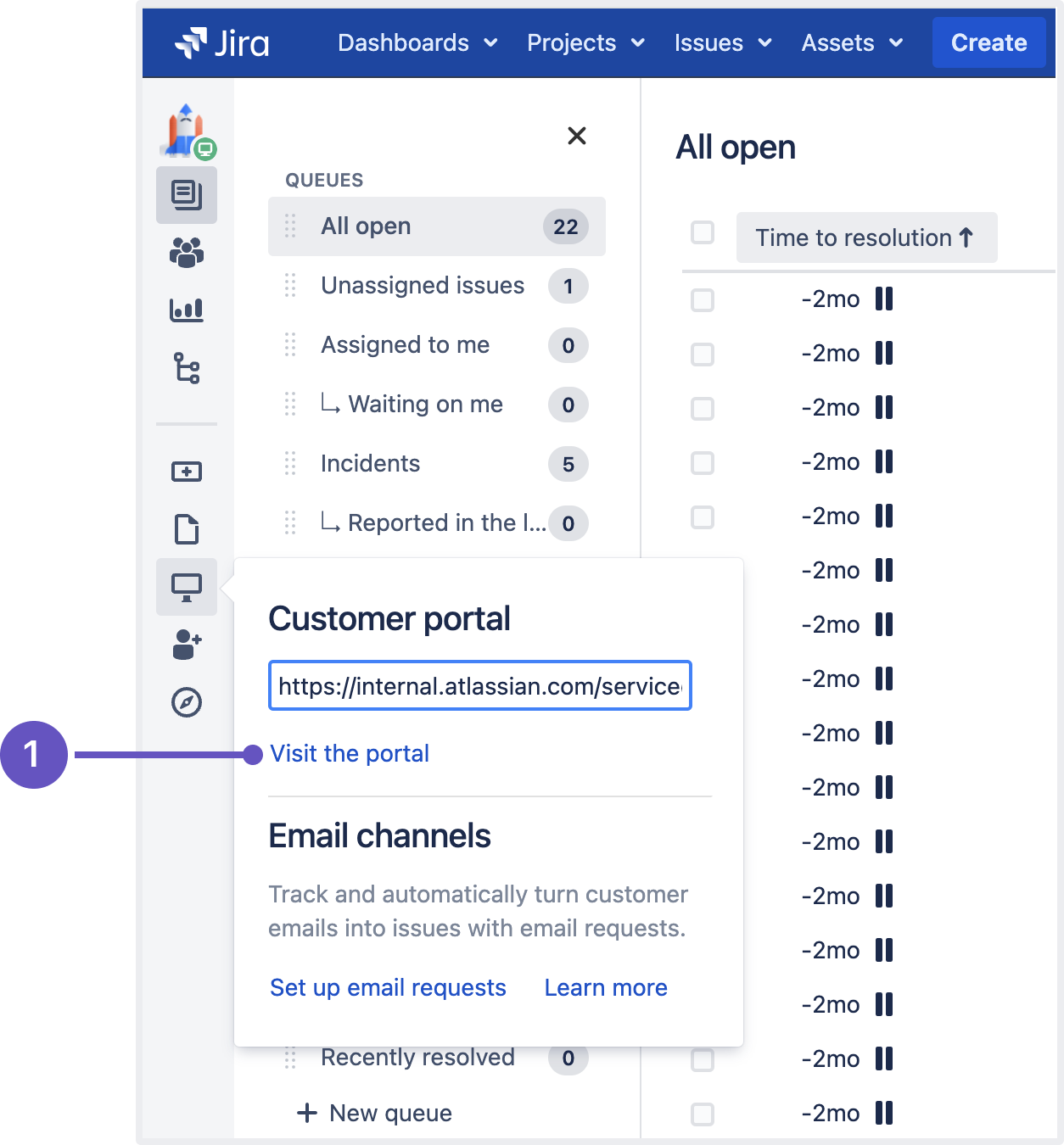Tick the select-all checkbox in header
Image resolution: width=1064 pixels, height=1145 pixels.
[x=703, y=232]
